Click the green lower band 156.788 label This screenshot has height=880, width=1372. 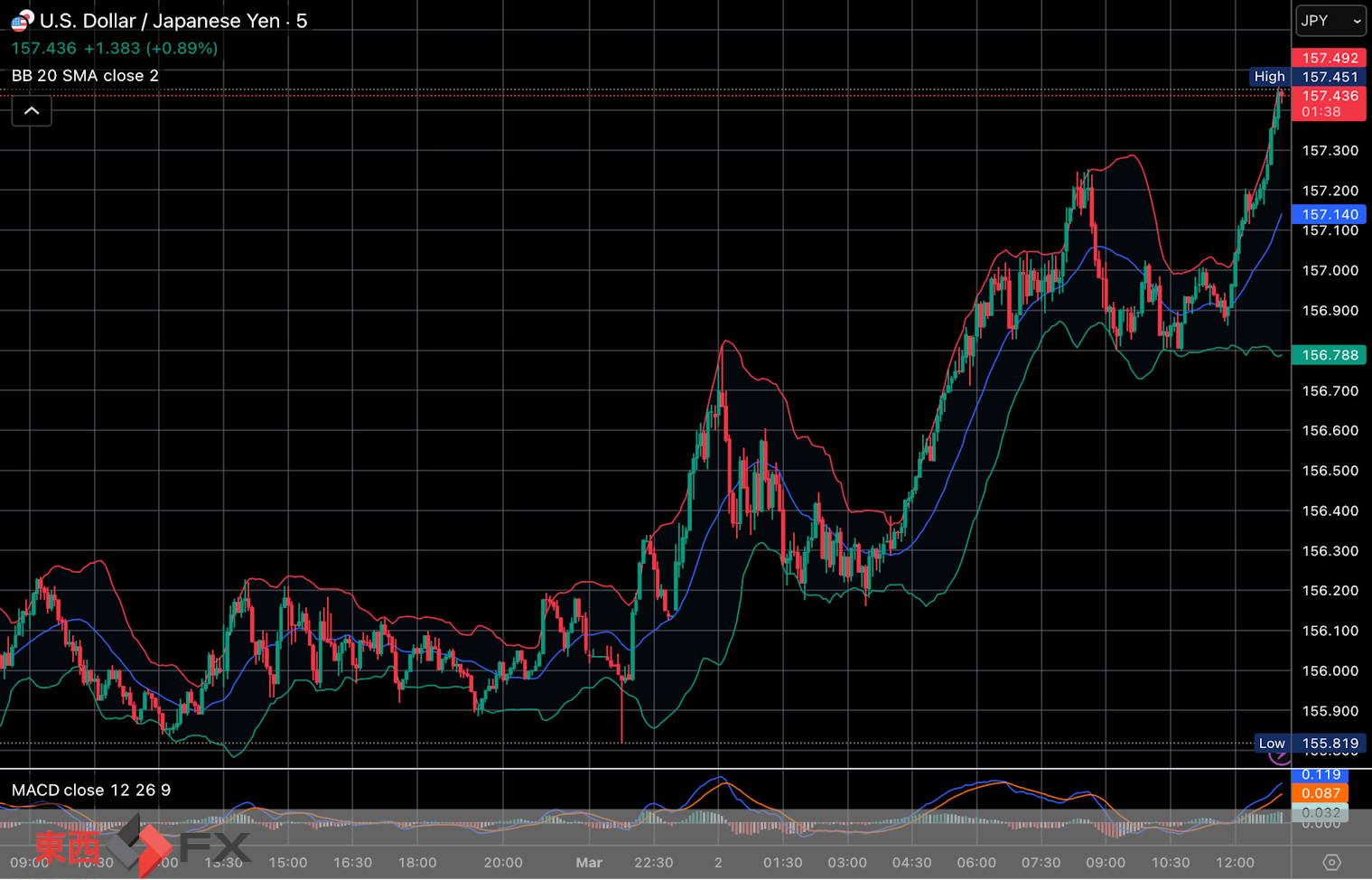coord(1329,355)
